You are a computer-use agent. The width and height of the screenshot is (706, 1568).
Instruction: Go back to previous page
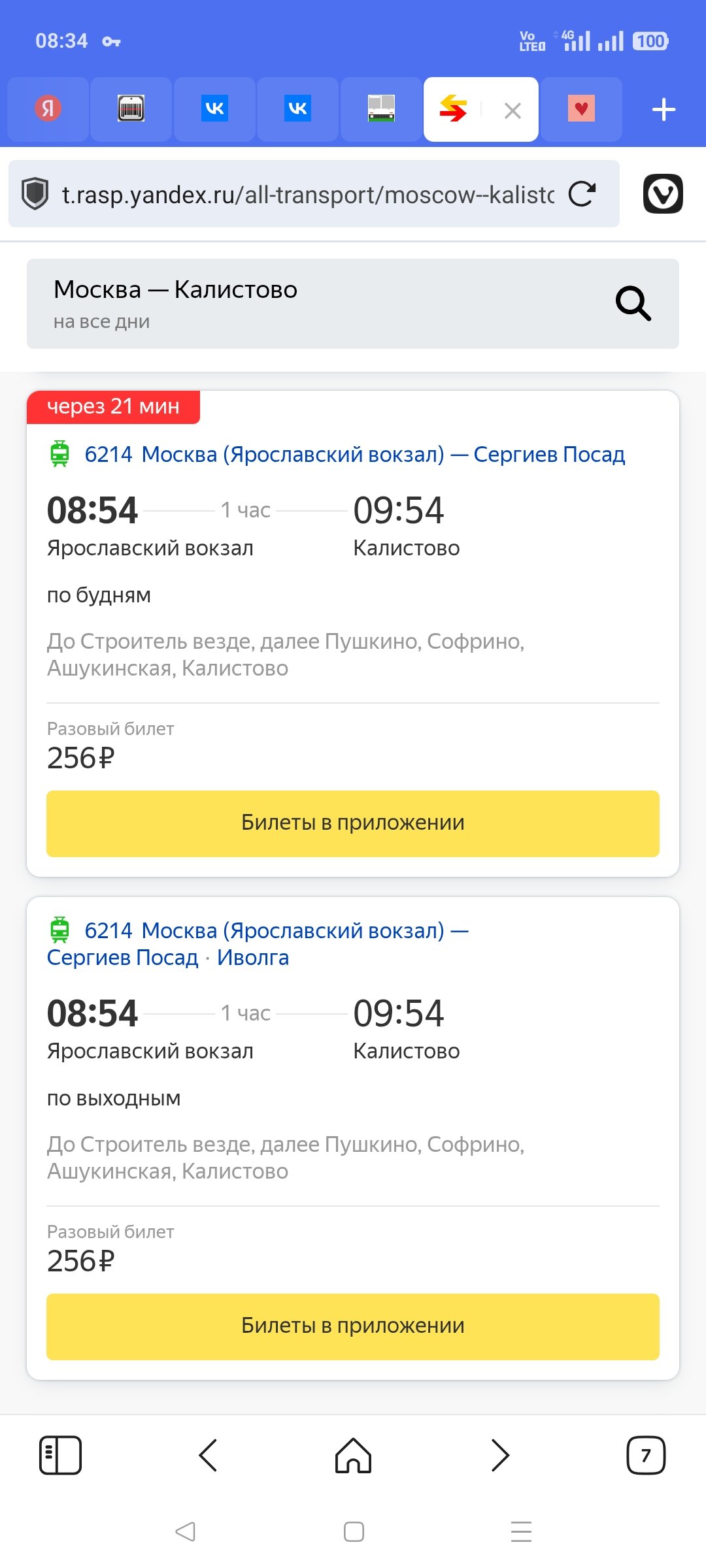(x=208, y=1455)
